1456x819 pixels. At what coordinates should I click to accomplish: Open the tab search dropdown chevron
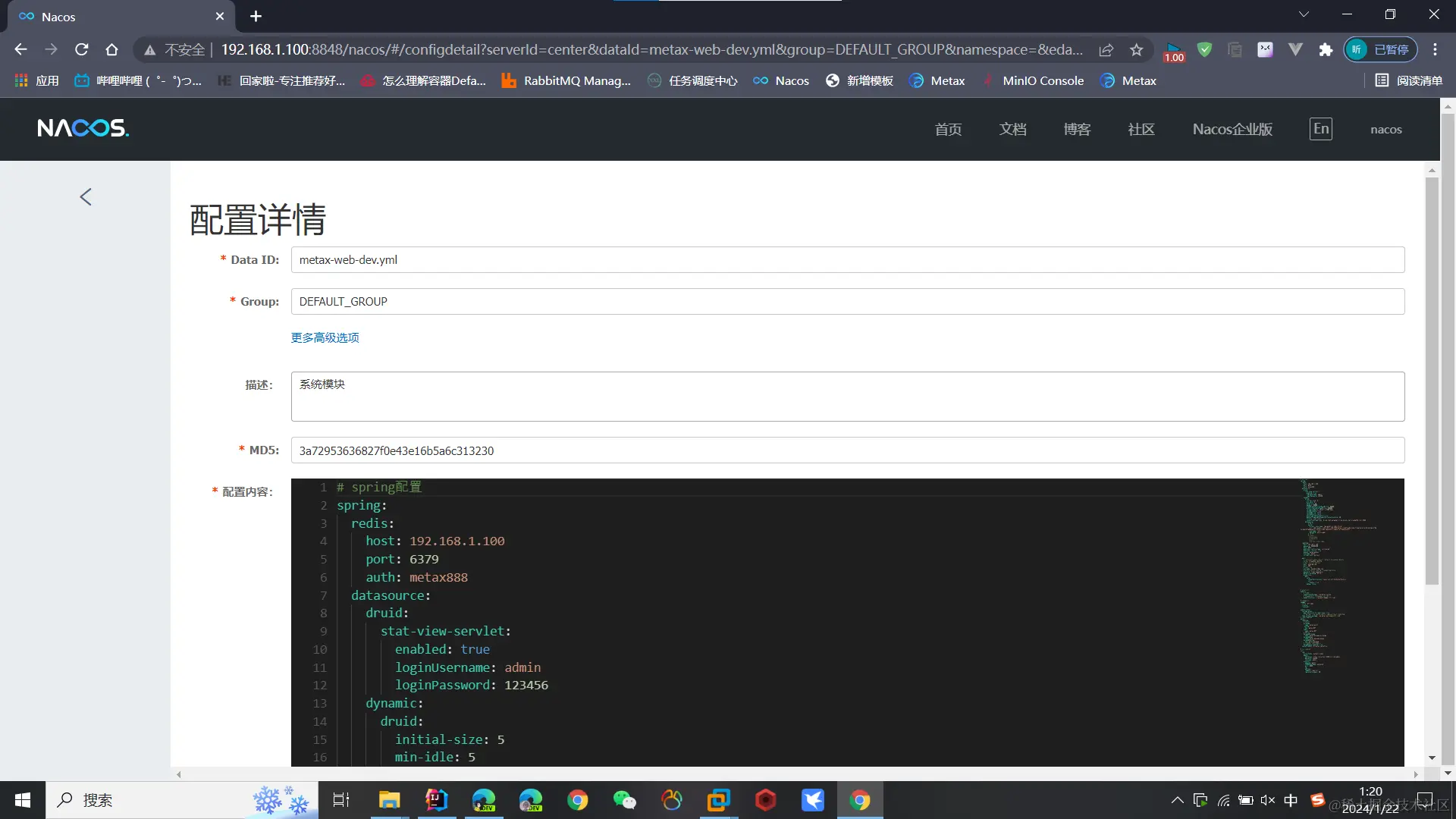pos(1304,14)
